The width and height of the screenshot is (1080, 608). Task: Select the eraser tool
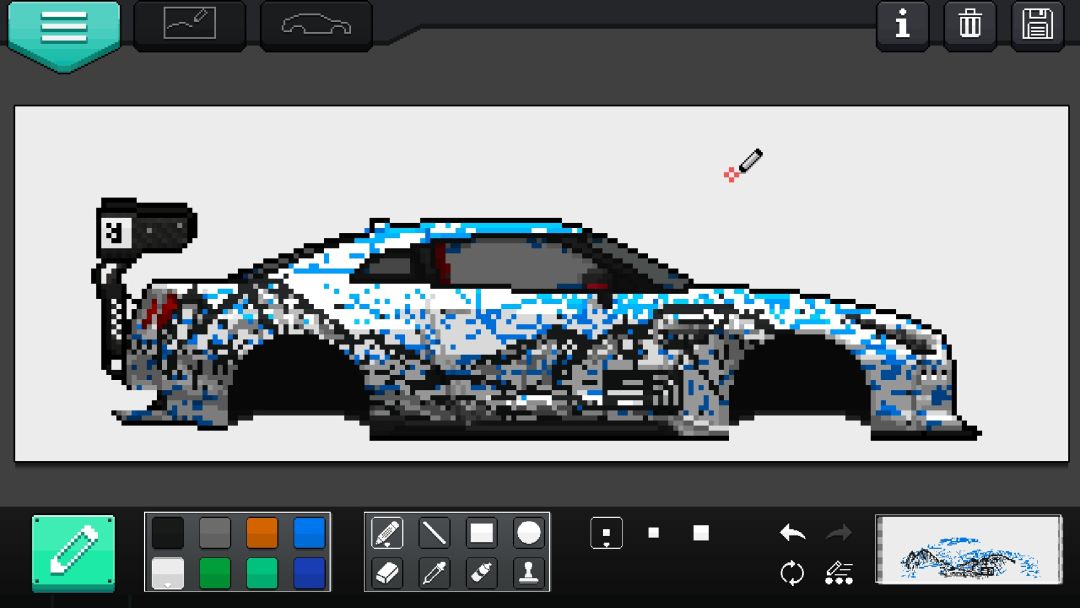tap(387, 572)
